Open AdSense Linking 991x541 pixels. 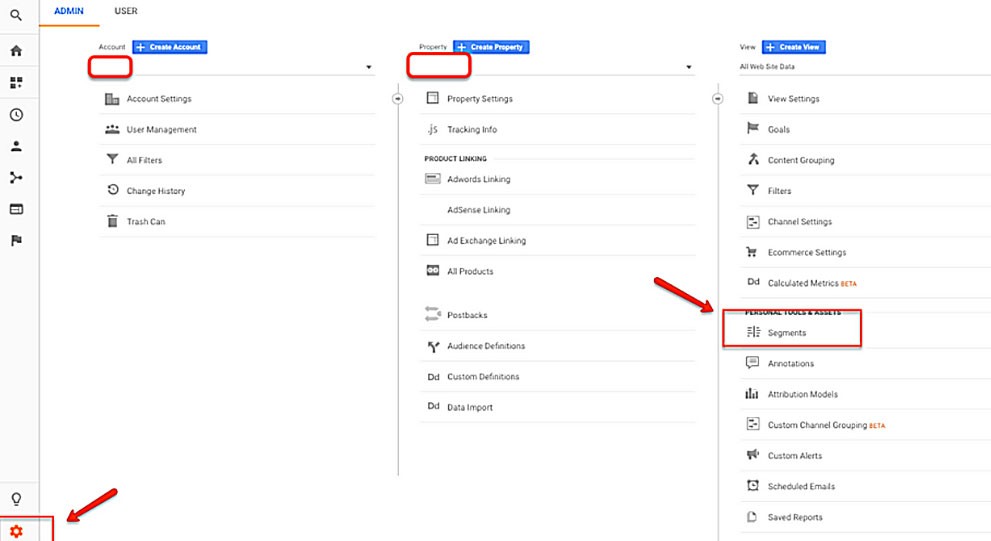478,210
